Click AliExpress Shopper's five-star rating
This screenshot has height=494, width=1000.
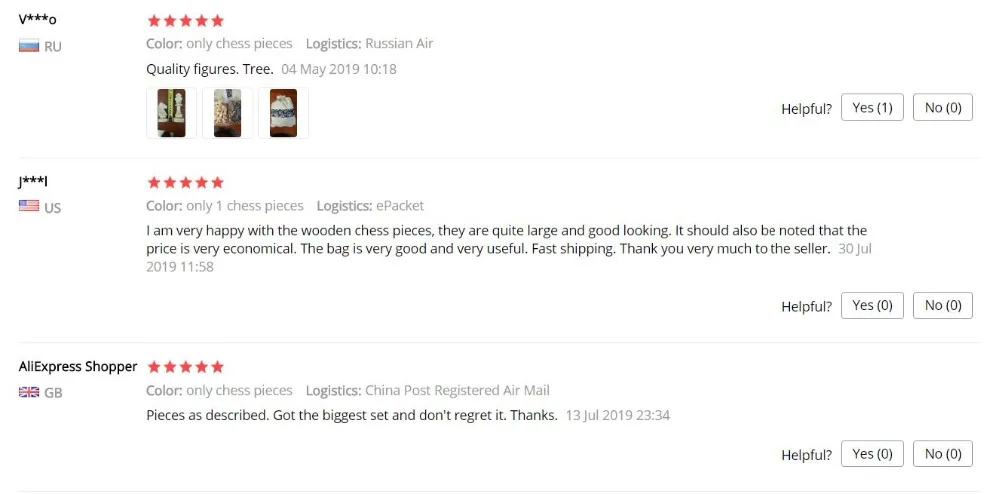pos(186,367)
